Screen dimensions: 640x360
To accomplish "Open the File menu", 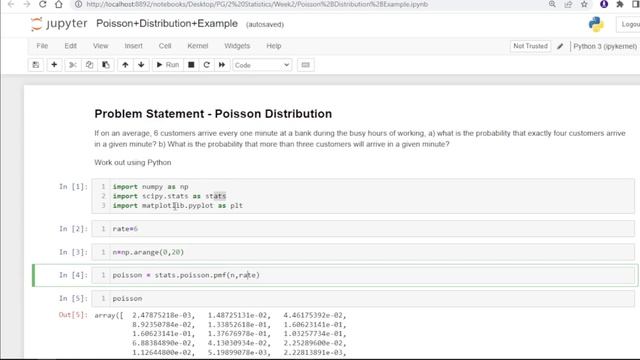I will tap(42, 46).
